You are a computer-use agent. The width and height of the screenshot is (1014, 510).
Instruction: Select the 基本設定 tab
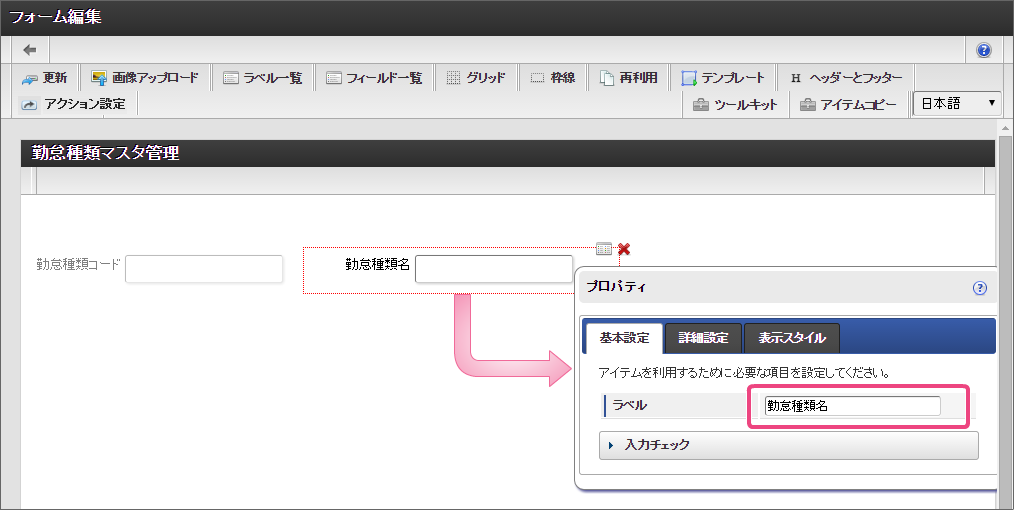point(624,338)
